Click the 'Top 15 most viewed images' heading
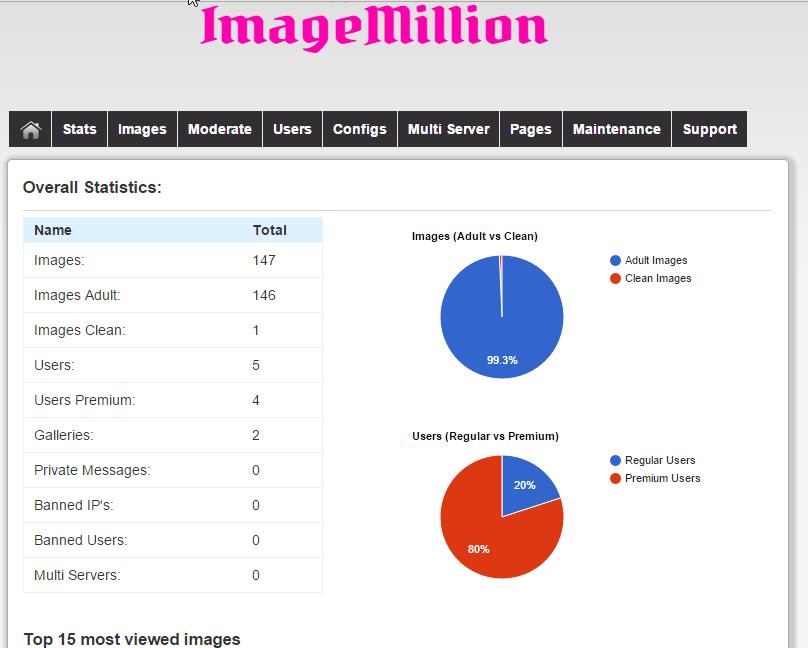 click(x=132, y=639)
